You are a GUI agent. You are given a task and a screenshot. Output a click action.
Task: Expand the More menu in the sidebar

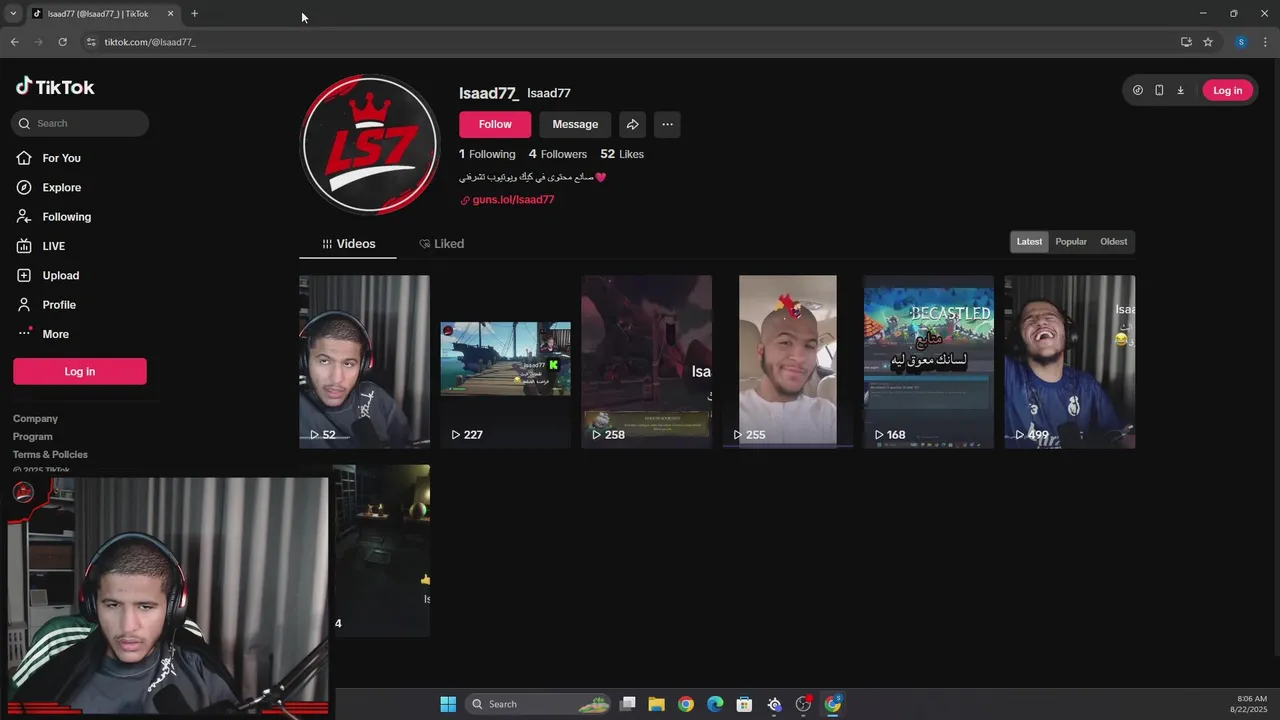pyautogui.click(x=55, y=334)
